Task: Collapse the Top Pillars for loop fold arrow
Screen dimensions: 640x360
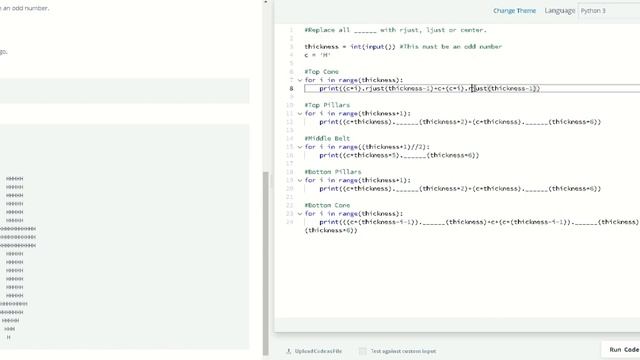Action: [300, 114]
